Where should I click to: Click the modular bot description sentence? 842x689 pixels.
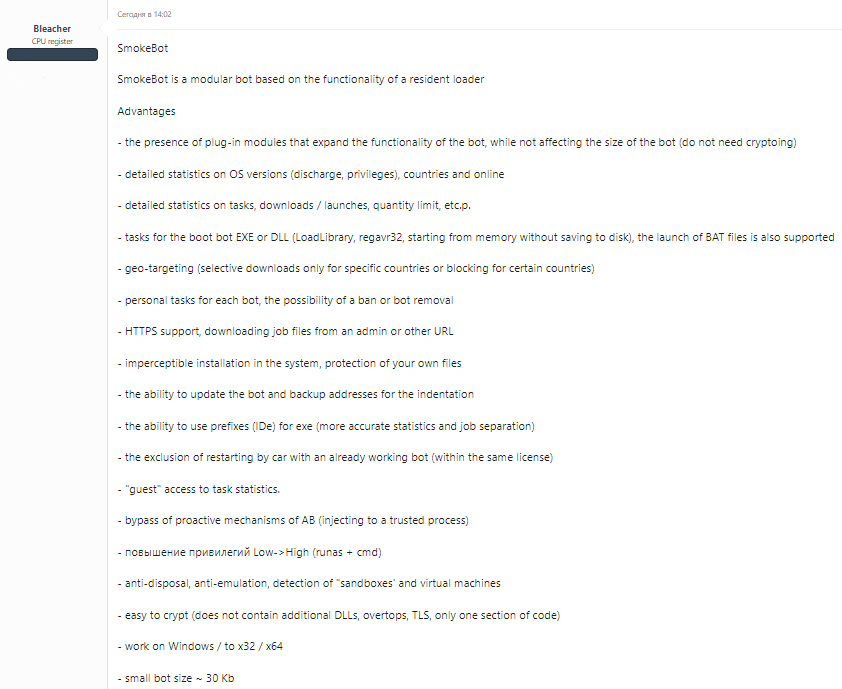300,79
